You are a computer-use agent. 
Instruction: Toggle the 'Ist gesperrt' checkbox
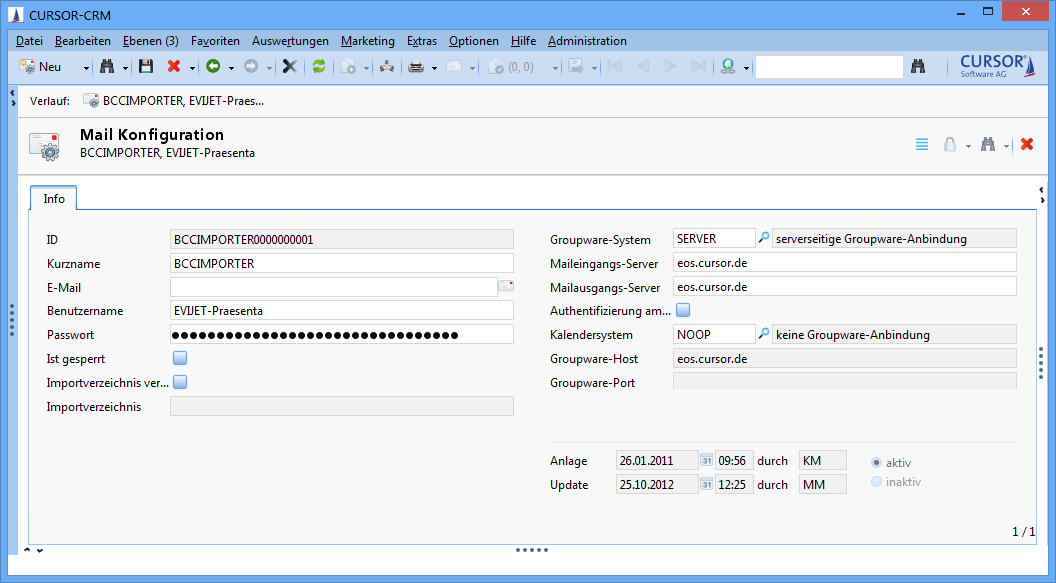[x=180, y=358]
